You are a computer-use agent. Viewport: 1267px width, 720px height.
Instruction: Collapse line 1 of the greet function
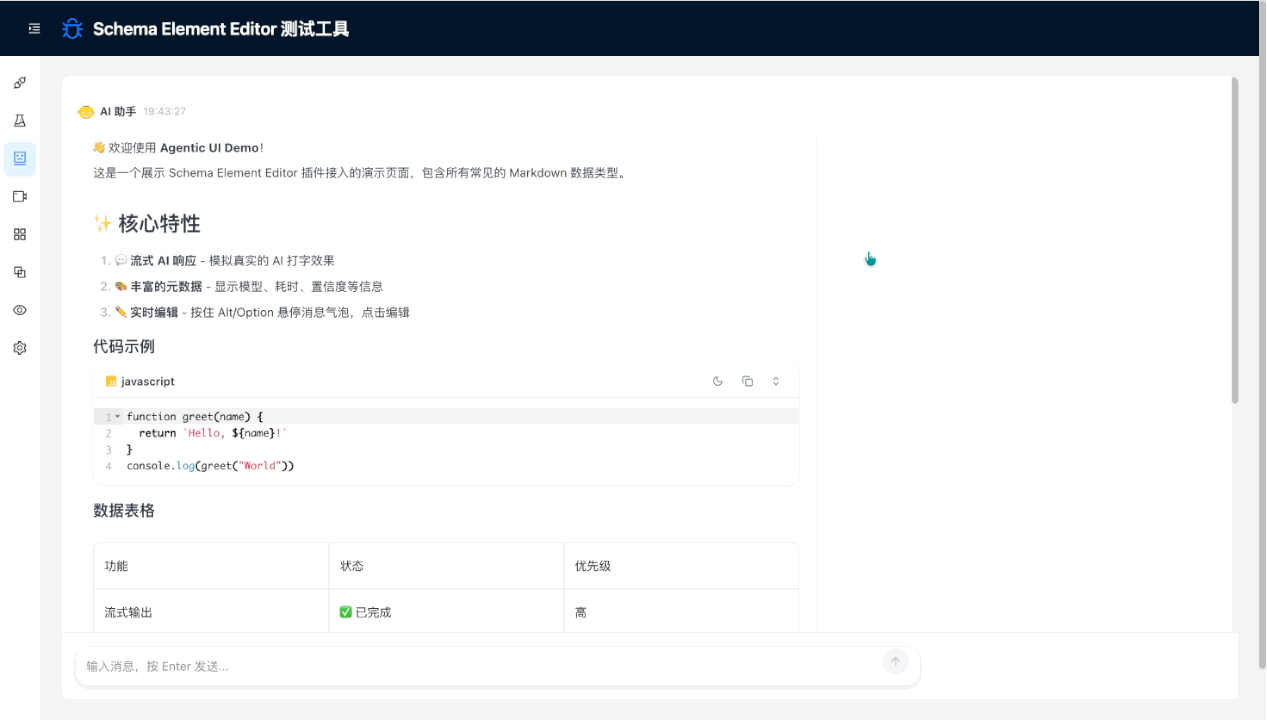[x=117, y=415]
